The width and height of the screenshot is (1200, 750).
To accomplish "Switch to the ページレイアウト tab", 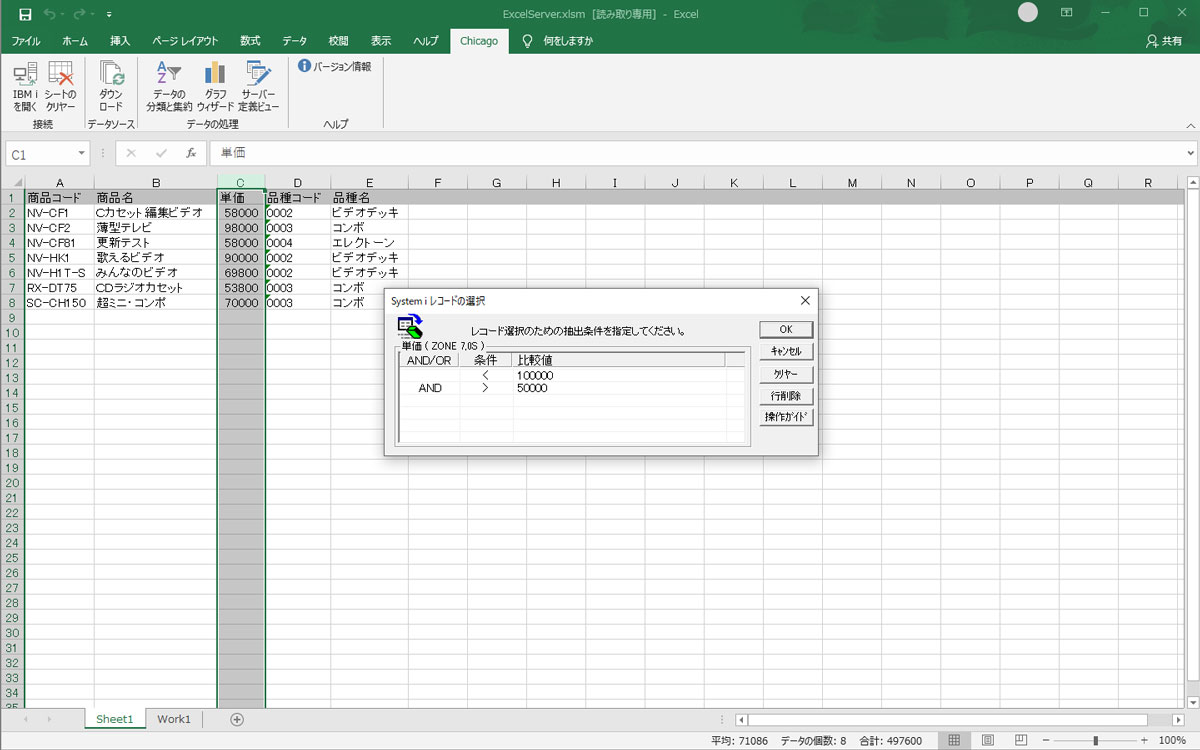I will 185,41.
